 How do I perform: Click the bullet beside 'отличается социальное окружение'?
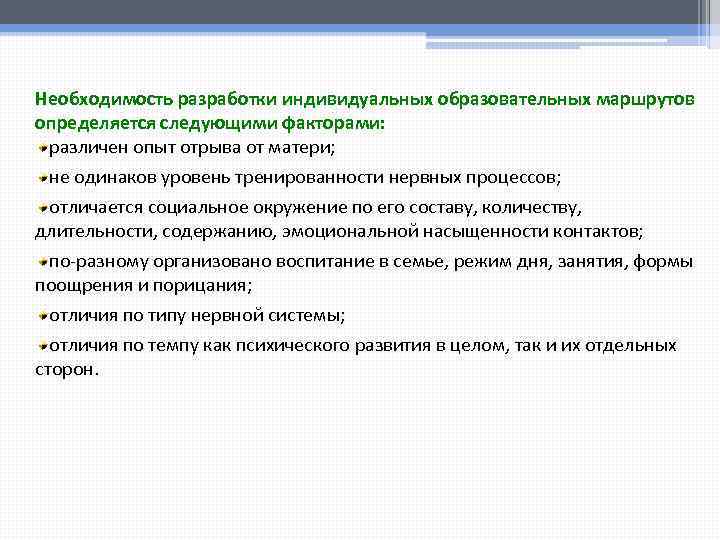(x=43, y=208)
